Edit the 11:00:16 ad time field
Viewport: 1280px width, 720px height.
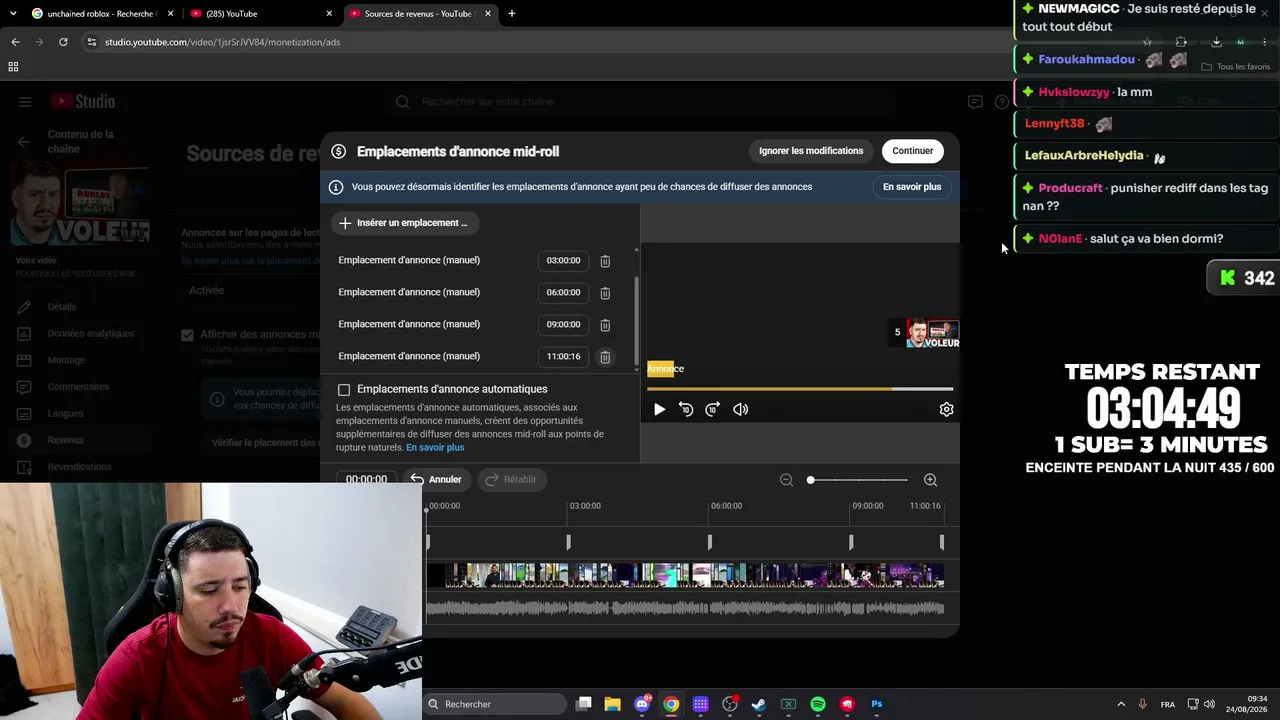[563, 357]
